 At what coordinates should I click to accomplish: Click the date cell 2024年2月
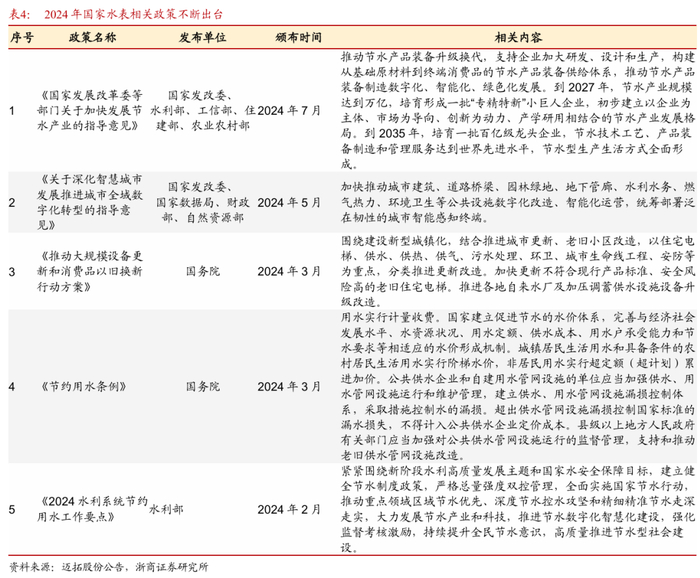coord(289,509)
